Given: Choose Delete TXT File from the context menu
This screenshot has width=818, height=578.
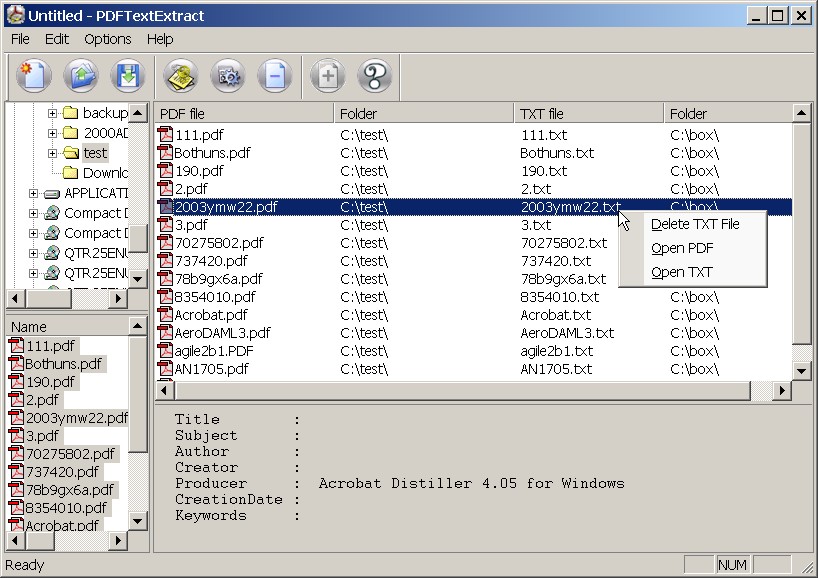Looking at the screenshot, I should point(695,224).
